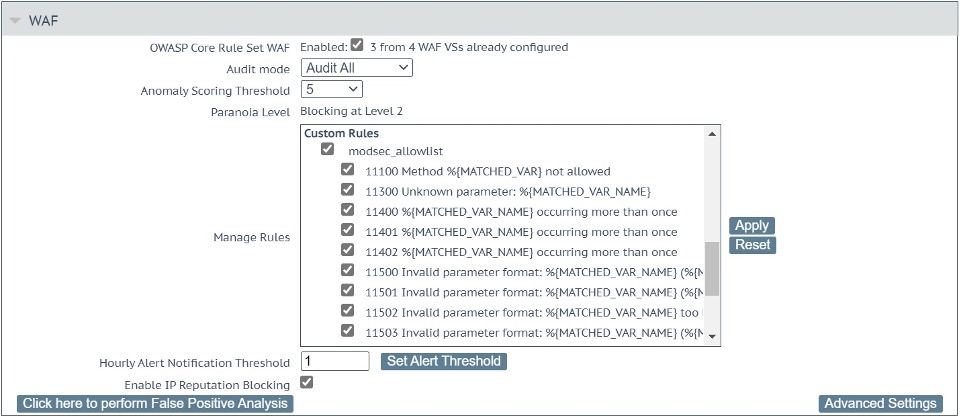The height and width of the screenshot is (416, 960).
Task: Collapse the WAF section triangle
Action: 15,21
